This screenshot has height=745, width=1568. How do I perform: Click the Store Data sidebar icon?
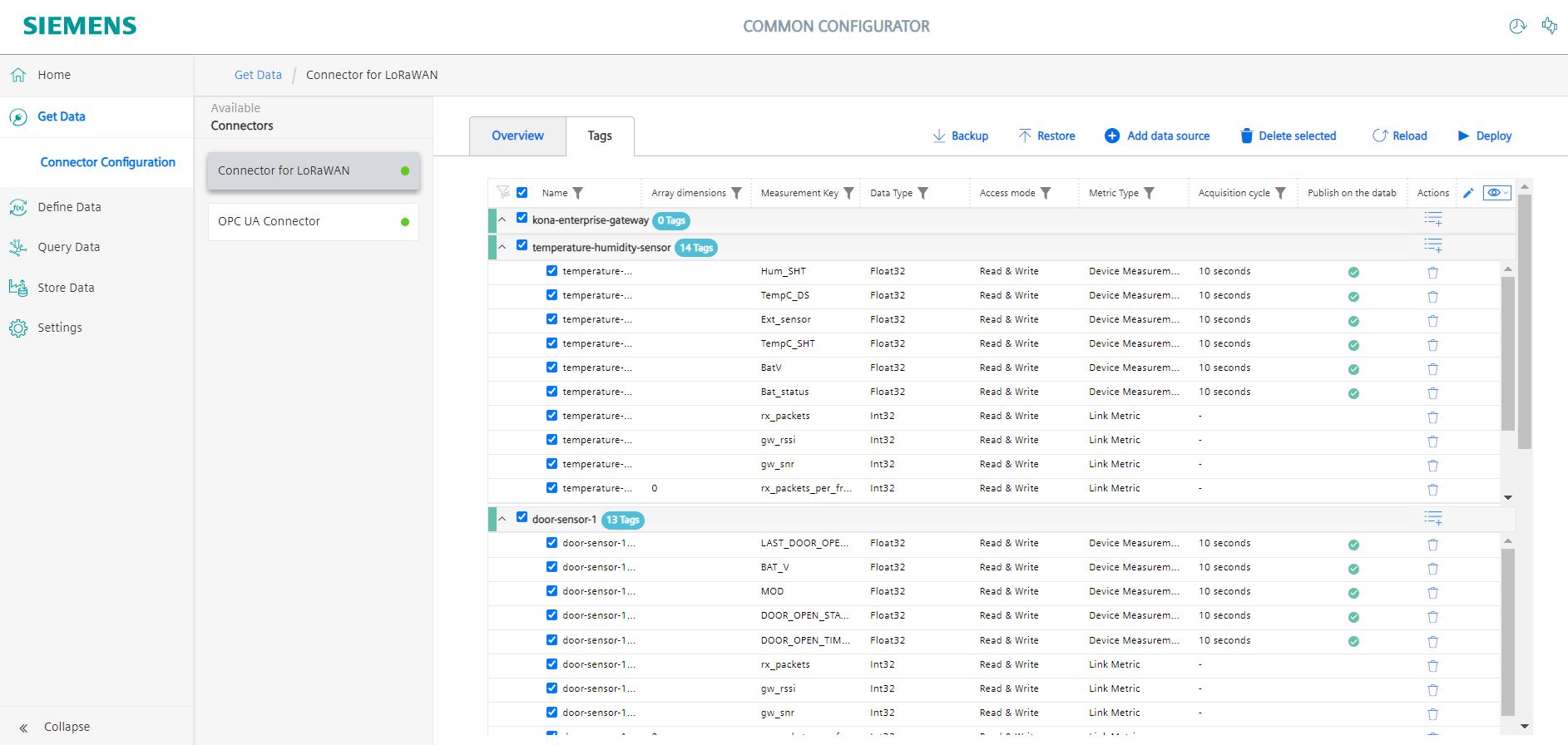18,288
